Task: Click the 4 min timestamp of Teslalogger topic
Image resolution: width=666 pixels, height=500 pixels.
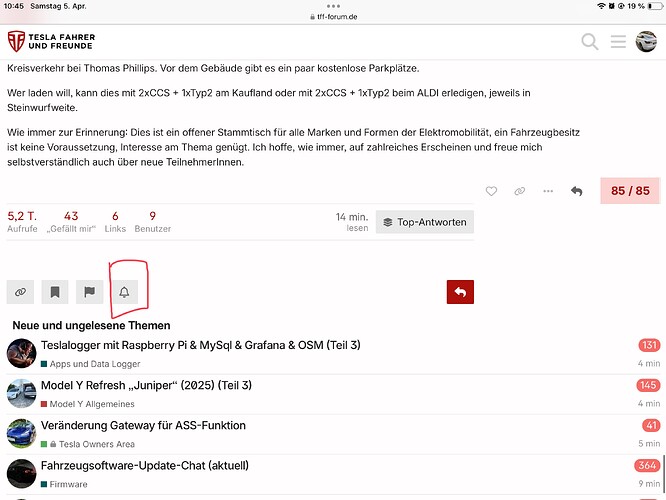Action: pos(649,364)
